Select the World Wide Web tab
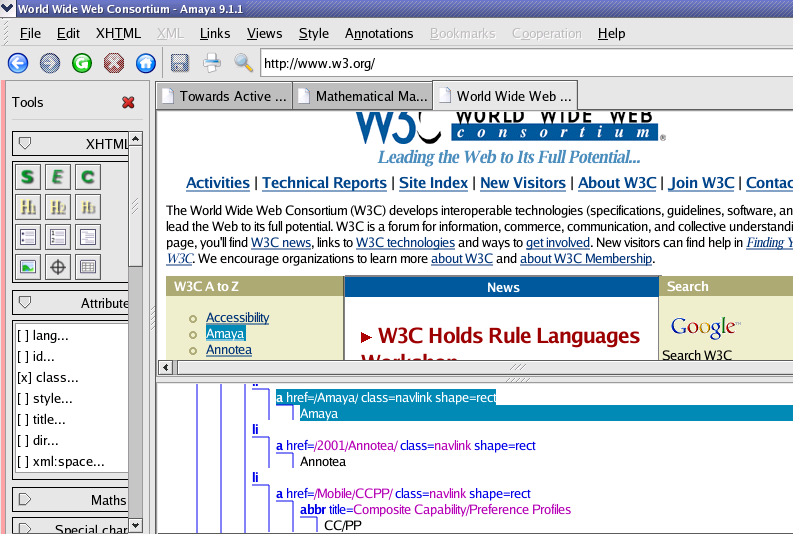 pyautogui.click(x=506, y=96)
